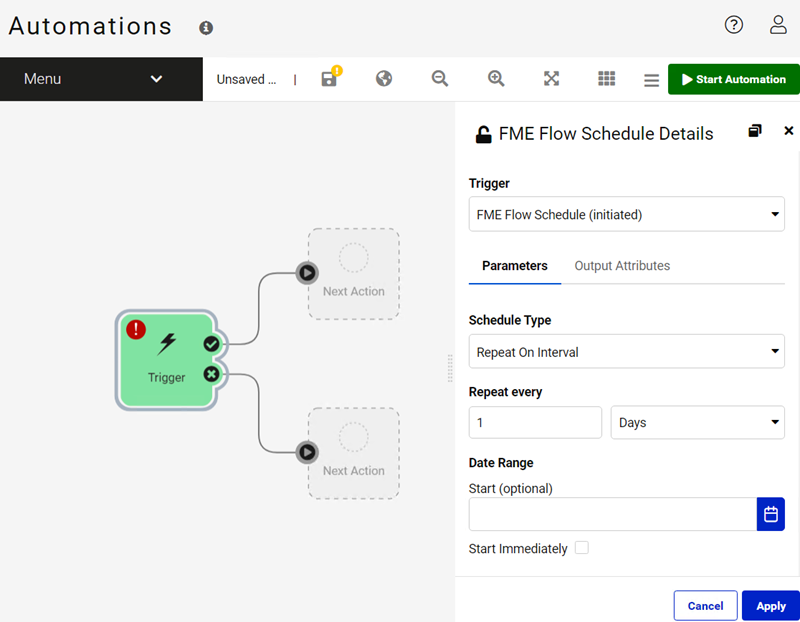Zoom out on the automation canvas
Viewport: 800px width, 622px height.
pos(440,79)
